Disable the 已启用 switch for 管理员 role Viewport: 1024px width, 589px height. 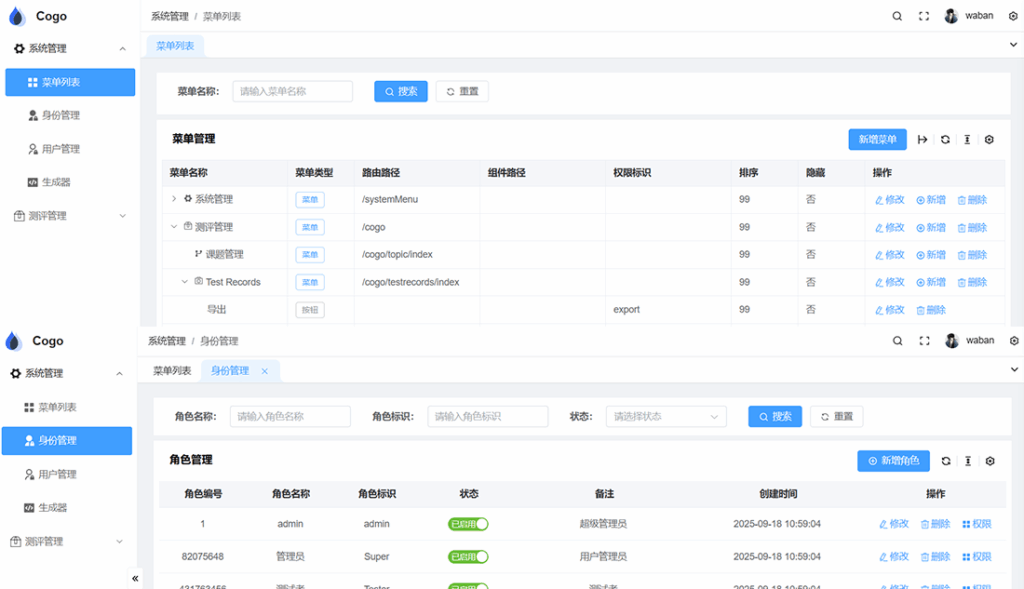pos(468,557)
